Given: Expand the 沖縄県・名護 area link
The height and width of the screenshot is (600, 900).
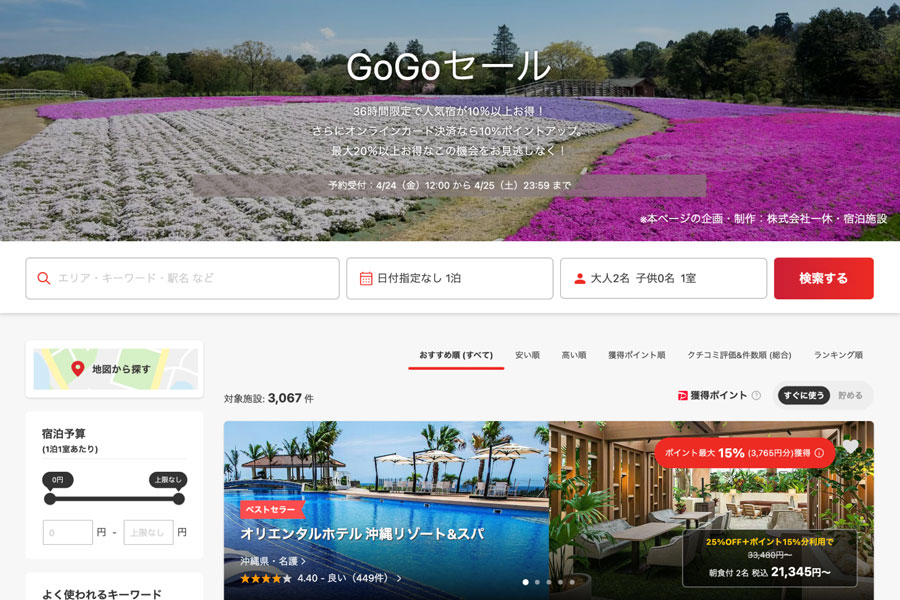Looking at the screenshot, I should (273, 561).
